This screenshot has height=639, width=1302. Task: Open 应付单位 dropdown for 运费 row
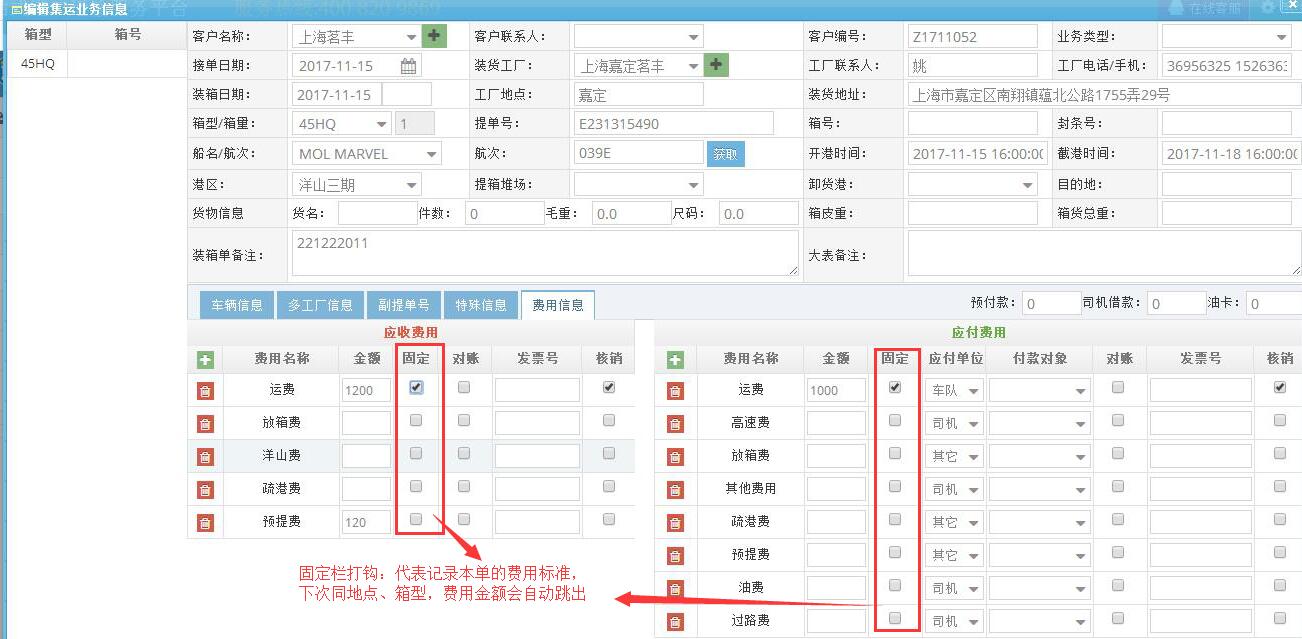pyautogui.click(x=955, y=391)
